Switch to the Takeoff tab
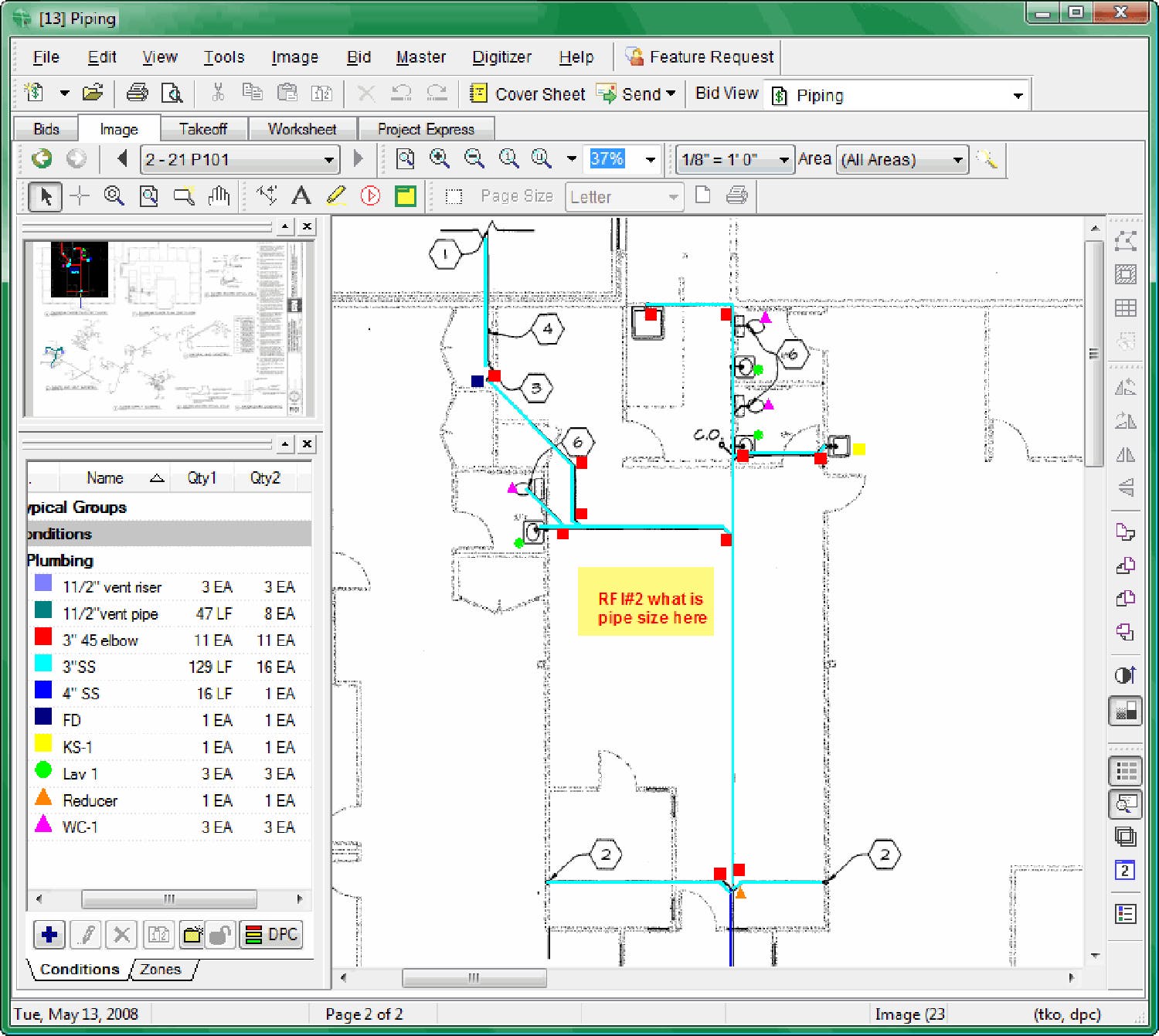Screen dimensions: 1159x1036 (203, 129)
